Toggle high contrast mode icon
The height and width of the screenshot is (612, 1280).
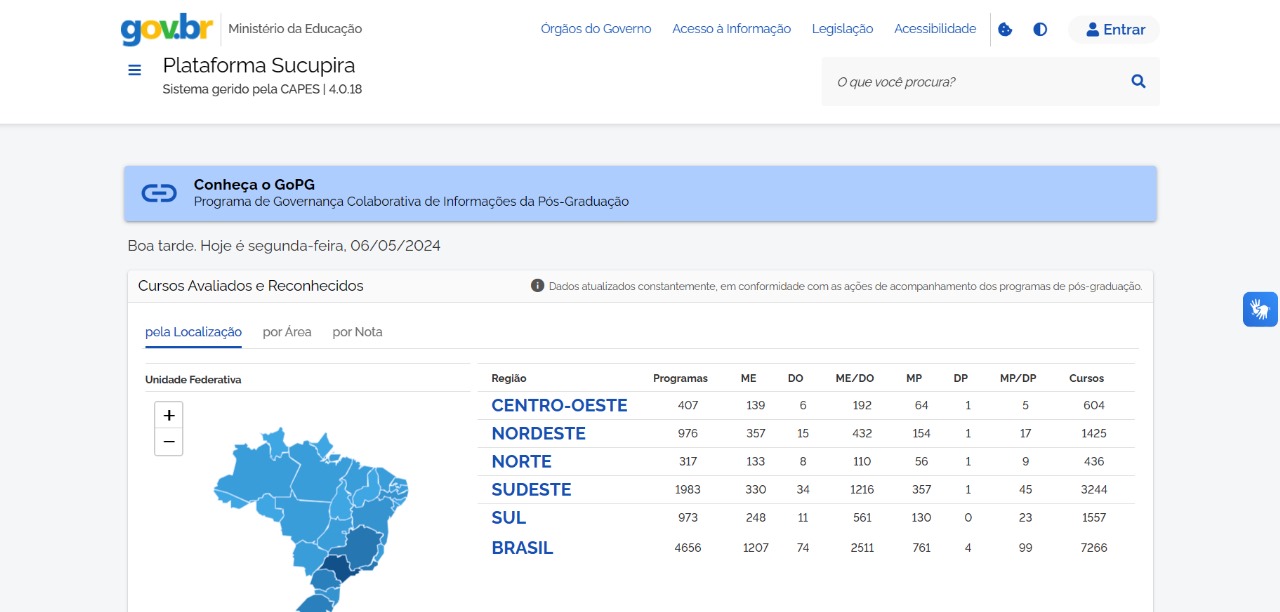(x=1040, y=29)
